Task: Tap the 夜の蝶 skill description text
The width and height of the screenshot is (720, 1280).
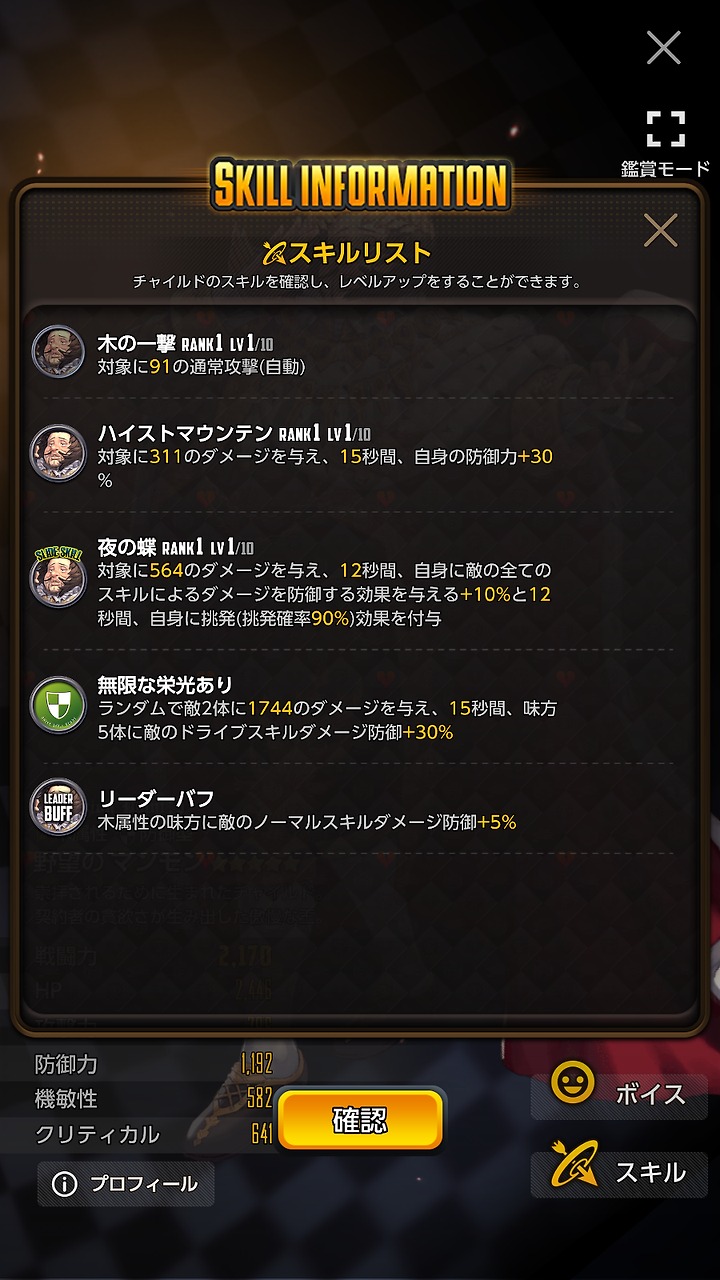Action: click(x=325, y=594)
